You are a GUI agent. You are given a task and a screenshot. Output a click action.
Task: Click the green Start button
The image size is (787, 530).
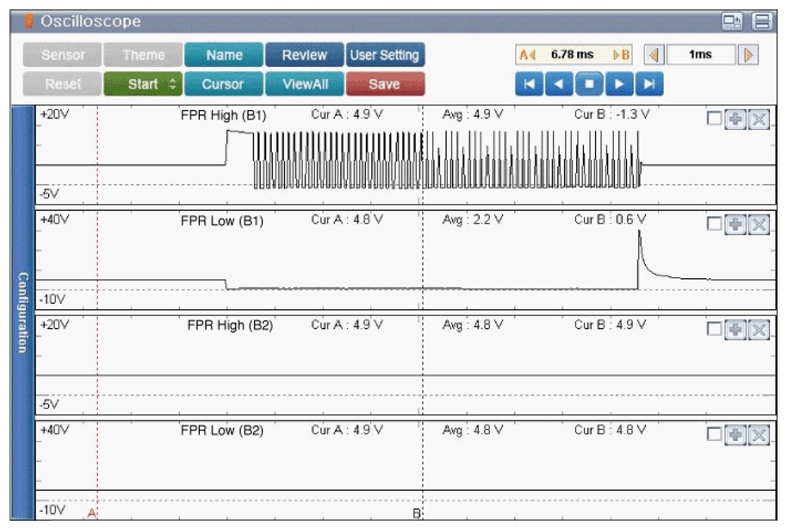click(143, 84)
